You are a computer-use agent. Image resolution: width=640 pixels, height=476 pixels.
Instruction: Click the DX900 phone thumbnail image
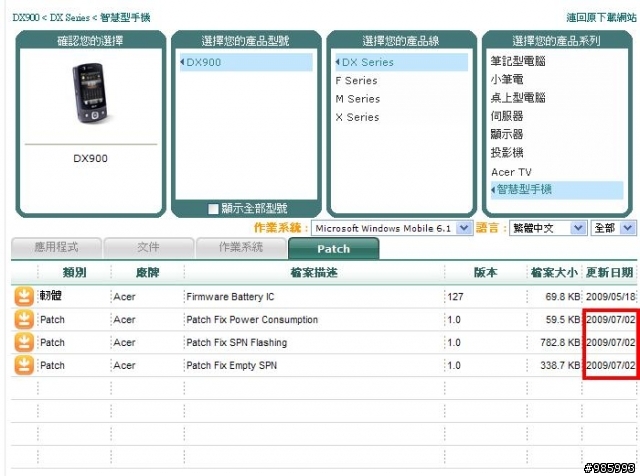91,93
